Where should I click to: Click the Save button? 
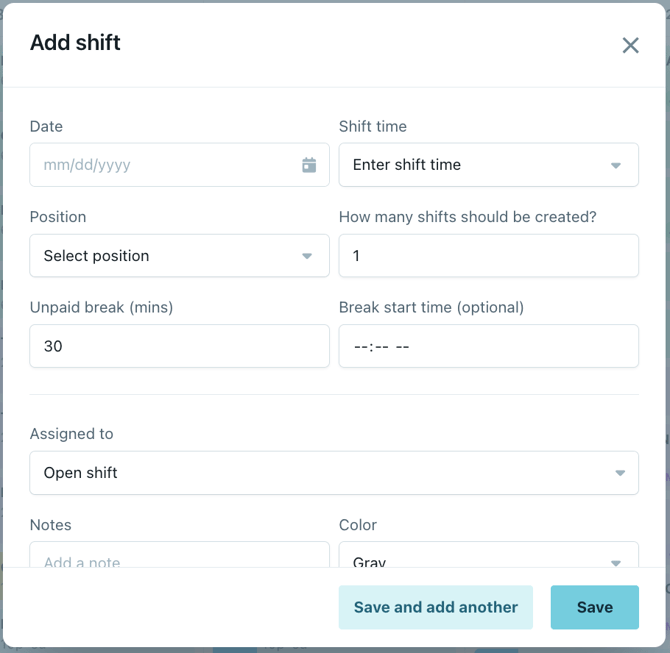click(594, 607)
